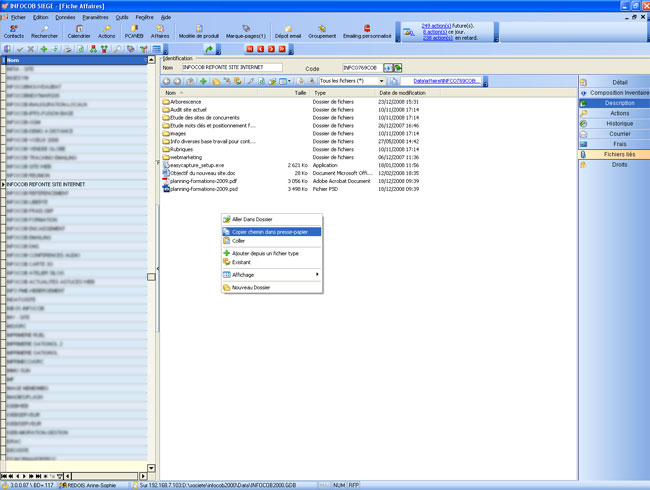Switch to the Droits tab
The width and height of the screenshot is (650, 490).
pos(614,165)
